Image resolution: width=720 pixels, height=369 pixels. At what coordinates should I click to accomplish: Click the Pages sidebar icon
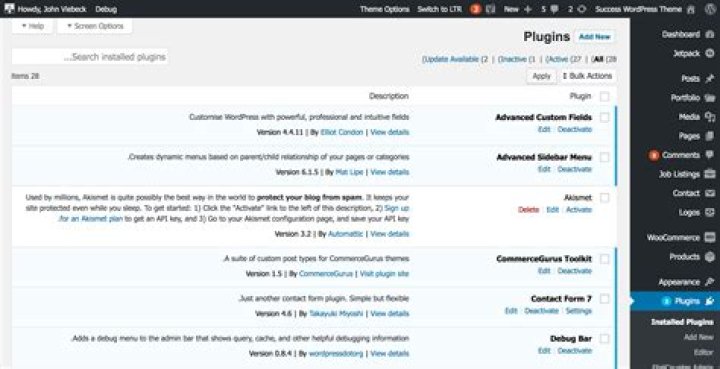coord(710,136)
